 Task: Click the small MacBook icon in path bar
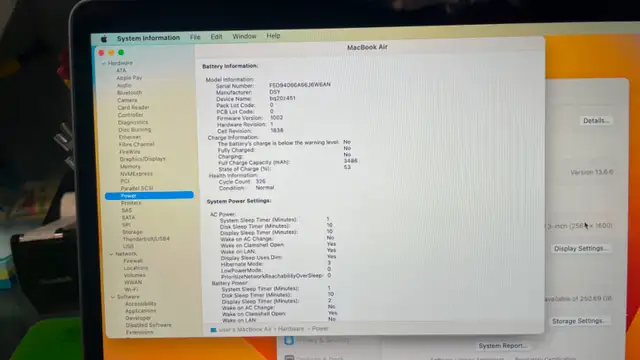point(213,330)
